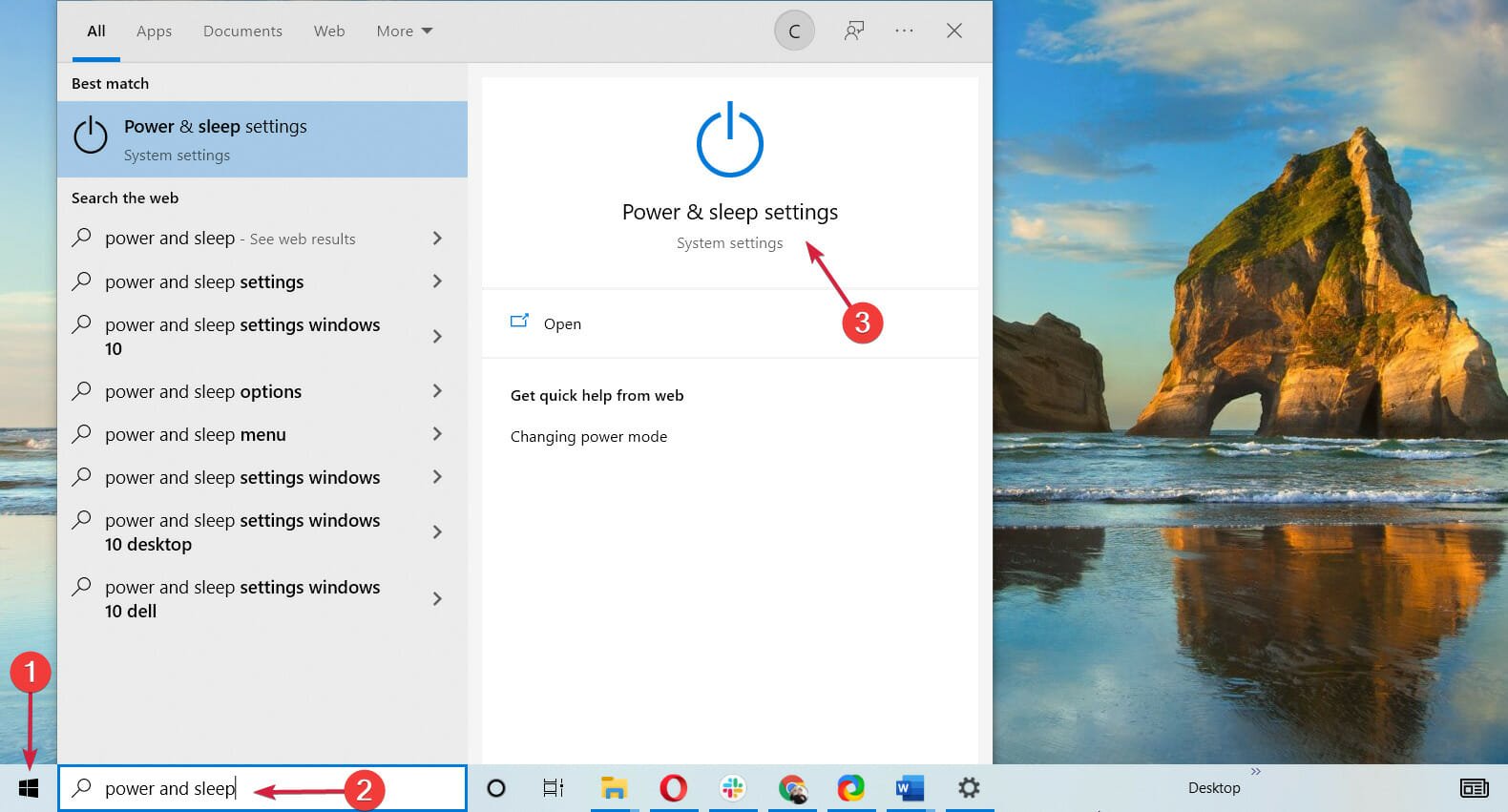Click the user account avatar C
The image size is (1508, 812).
[x=794, y=31]
